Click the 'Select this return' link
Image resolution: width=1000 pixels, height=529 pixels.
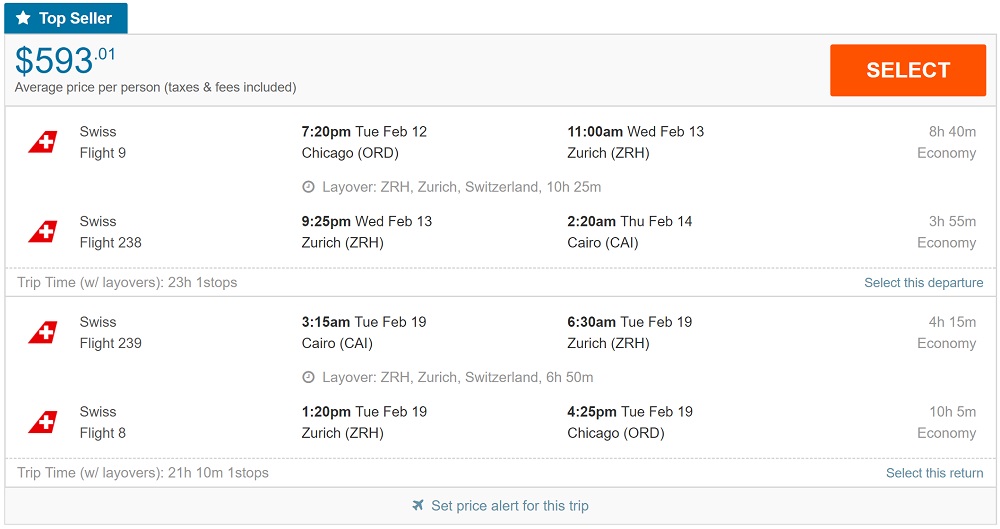click(x=934, y=473)
